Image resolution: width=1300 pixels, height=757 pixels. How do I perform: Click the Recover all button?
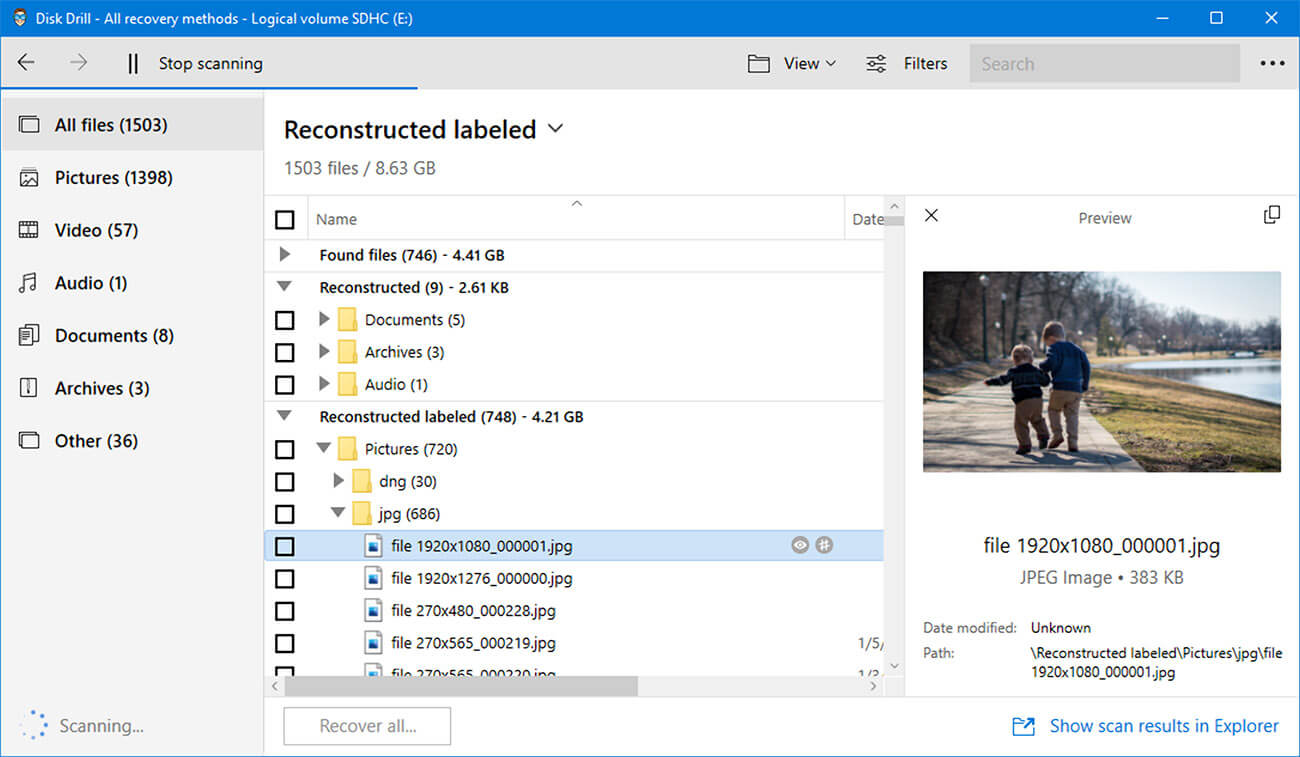[367, 726]
